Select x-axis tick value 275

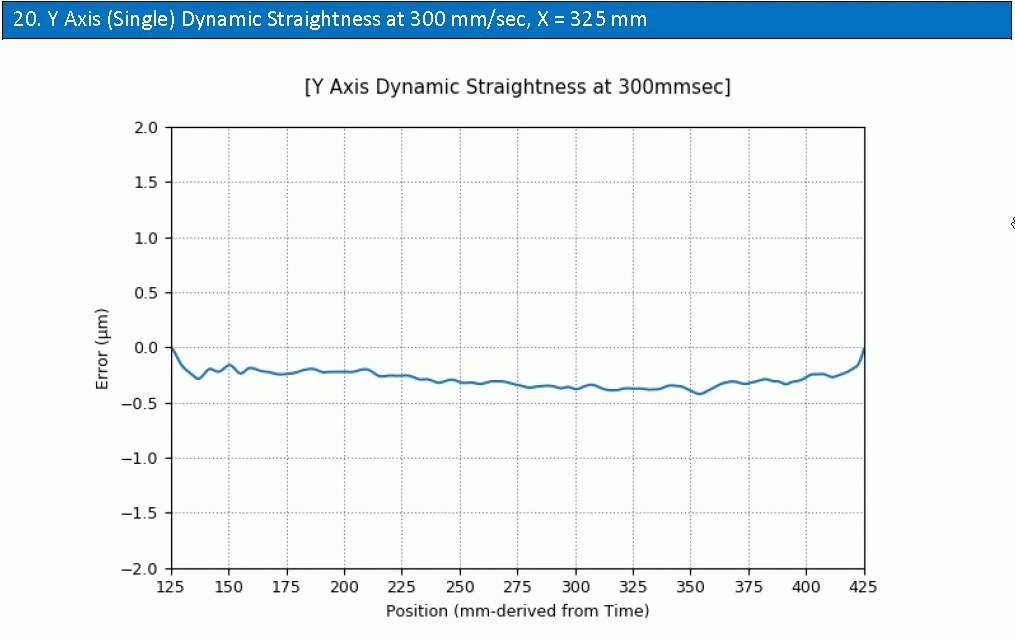coord(518,587)
